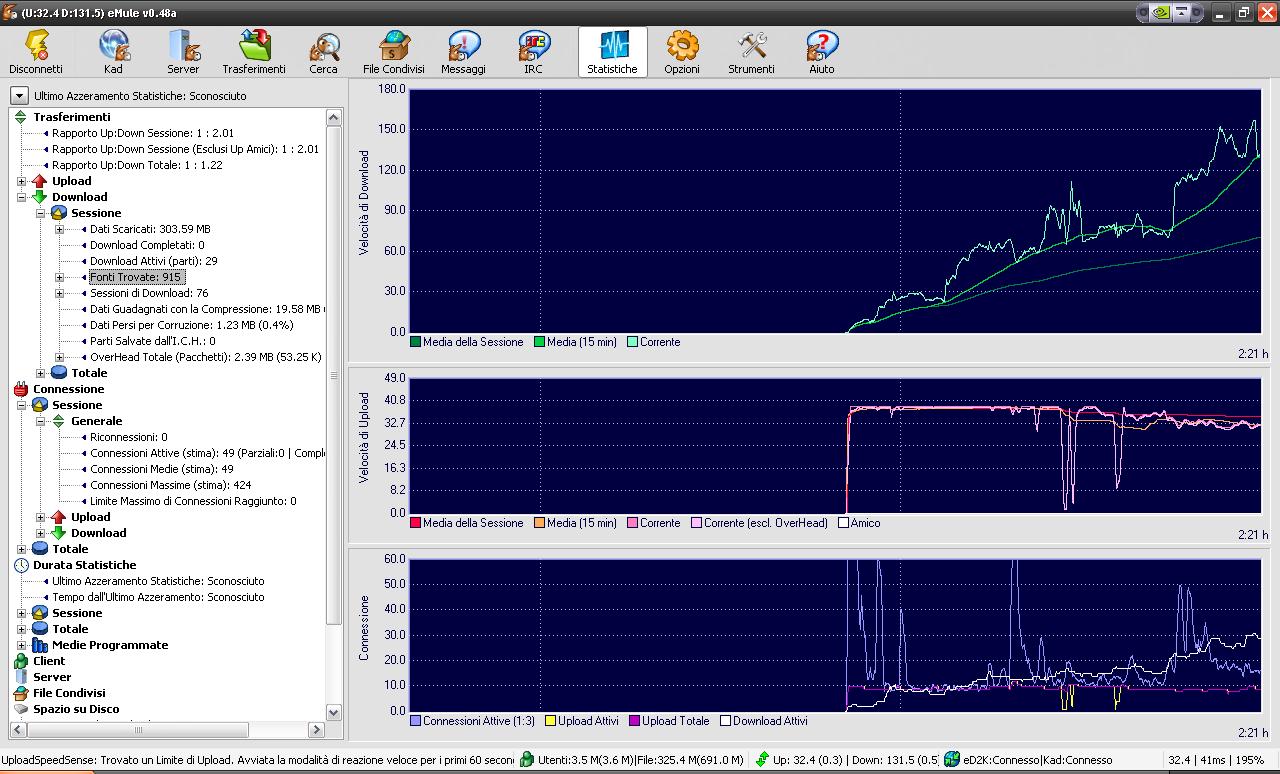The image size is (1280, 774).
Task: Select Connessioni Massime (stima): 424 row
Action: [170, 485]
